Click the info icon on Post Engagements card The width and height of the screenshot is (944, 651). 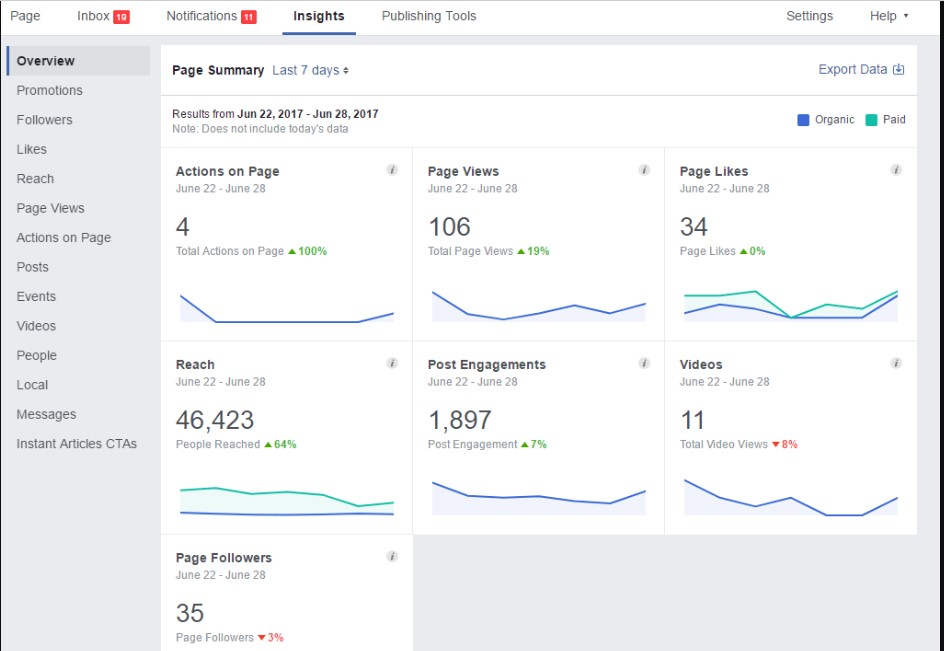(644, 363)
